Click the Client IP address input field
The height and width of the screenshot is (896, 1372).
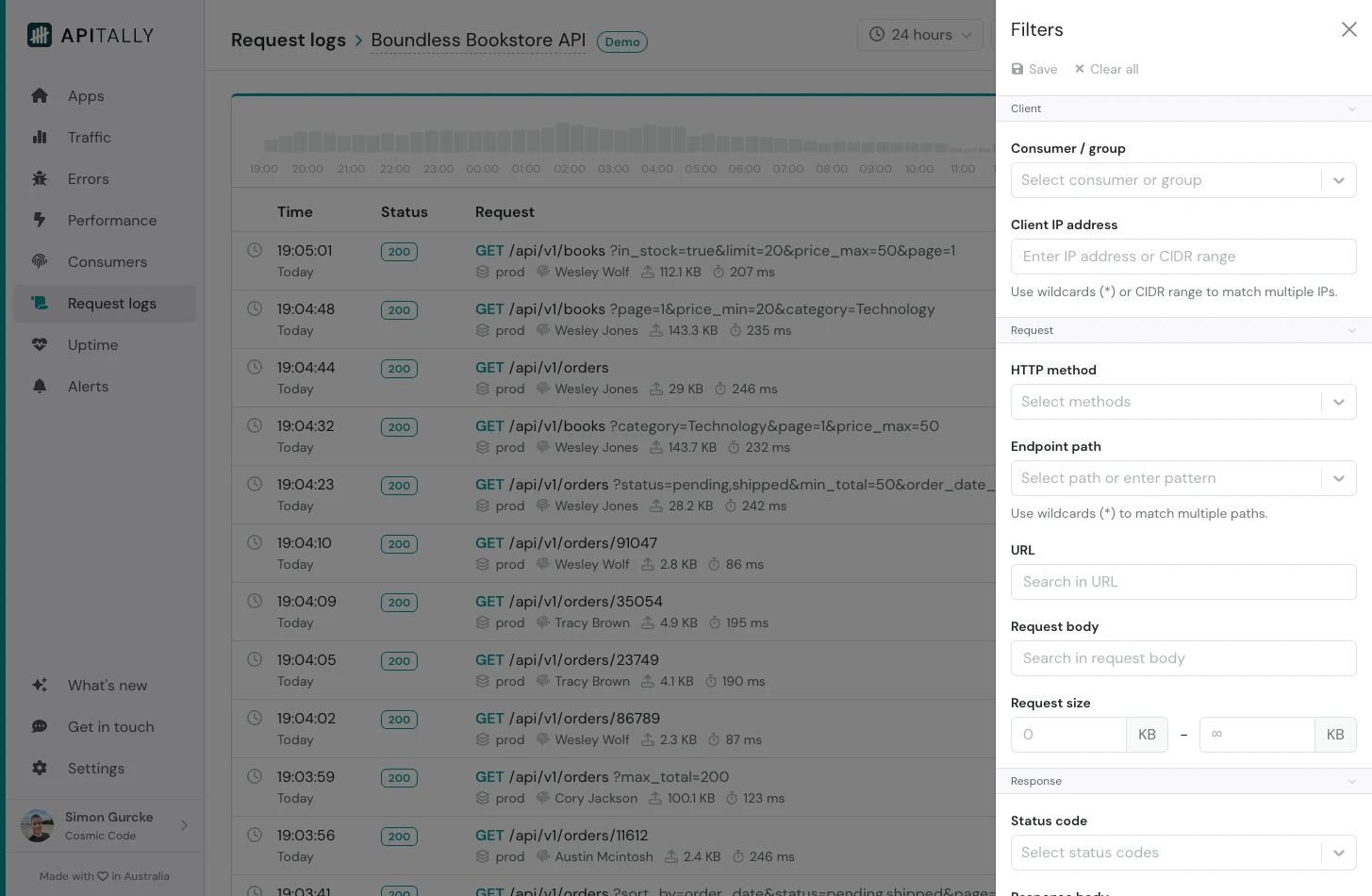(1183, 256)
